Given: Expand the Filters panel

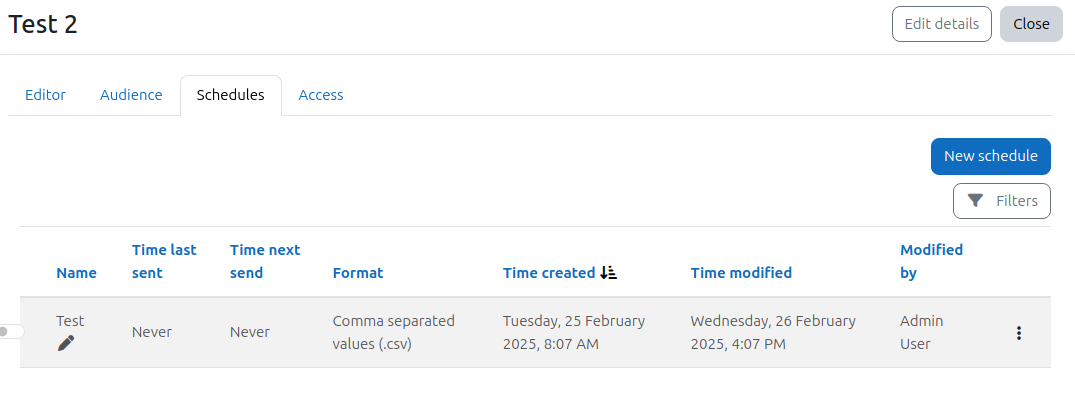Looking at the screenshot, I should pos(1002,201).
